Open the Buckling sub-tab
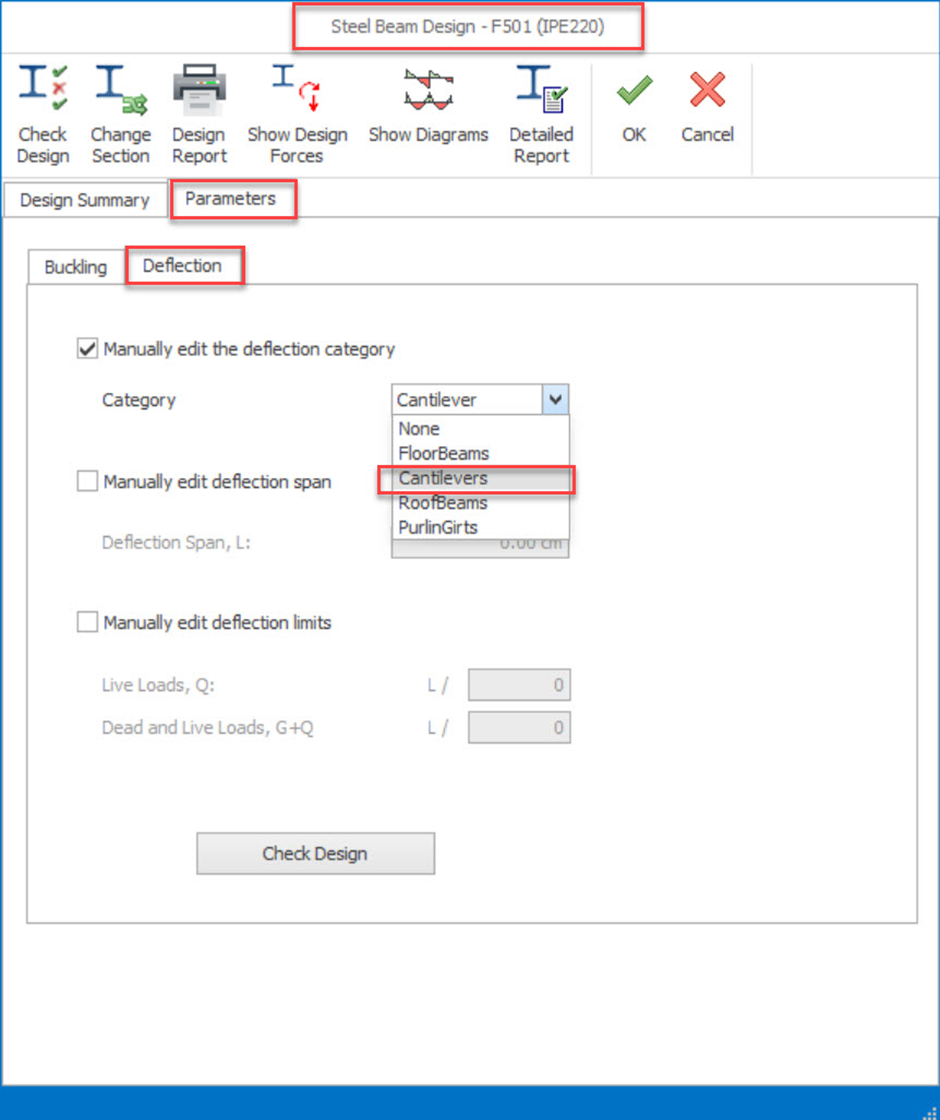 pos(76,268)
